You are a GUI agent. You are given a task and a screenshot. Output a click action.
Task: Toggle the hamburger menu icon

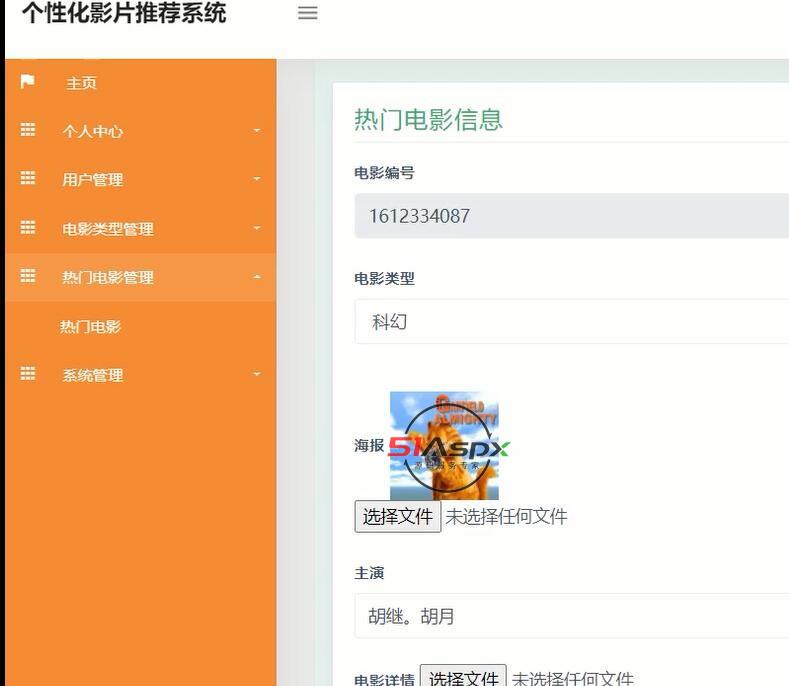[307, 13]
